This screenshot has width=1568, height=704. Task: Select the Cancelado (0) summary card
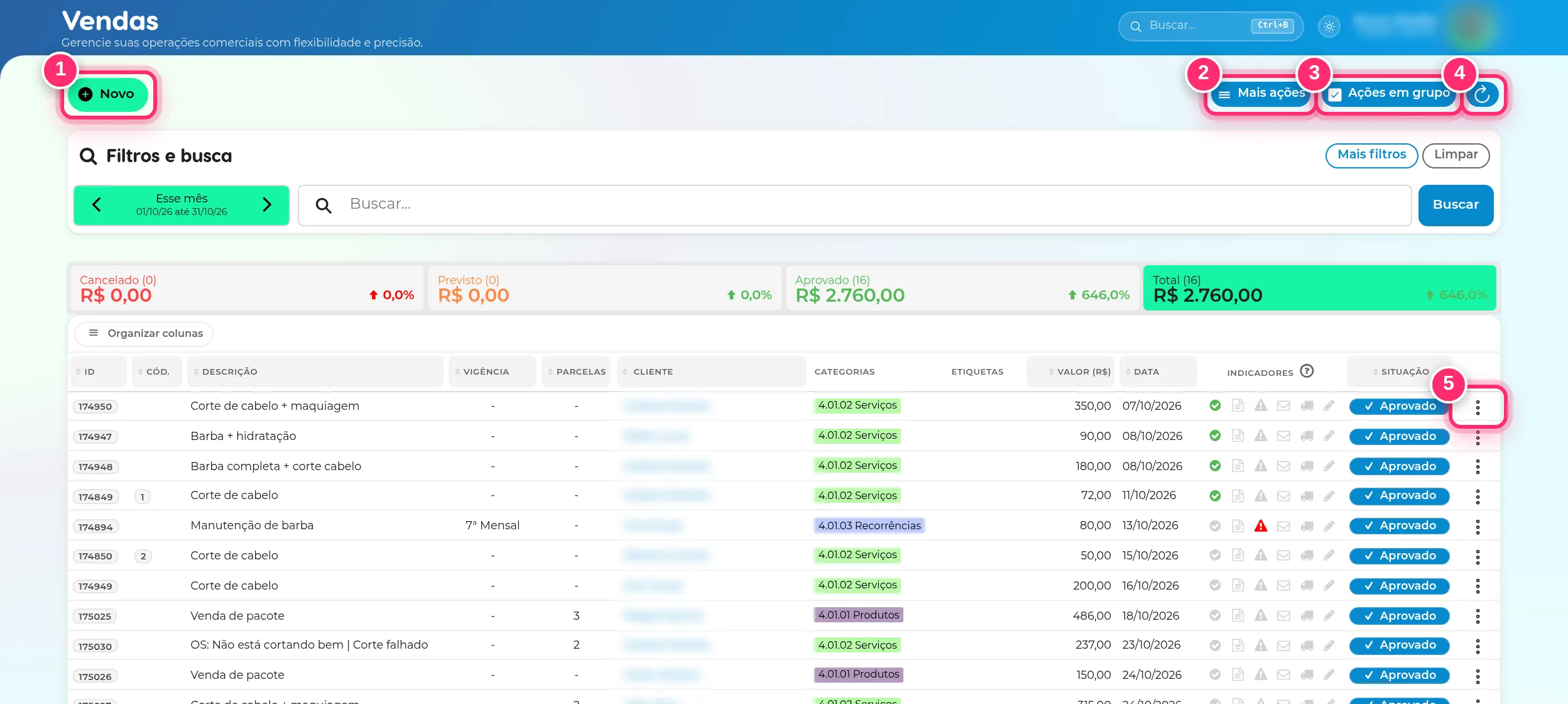[246, 288]
